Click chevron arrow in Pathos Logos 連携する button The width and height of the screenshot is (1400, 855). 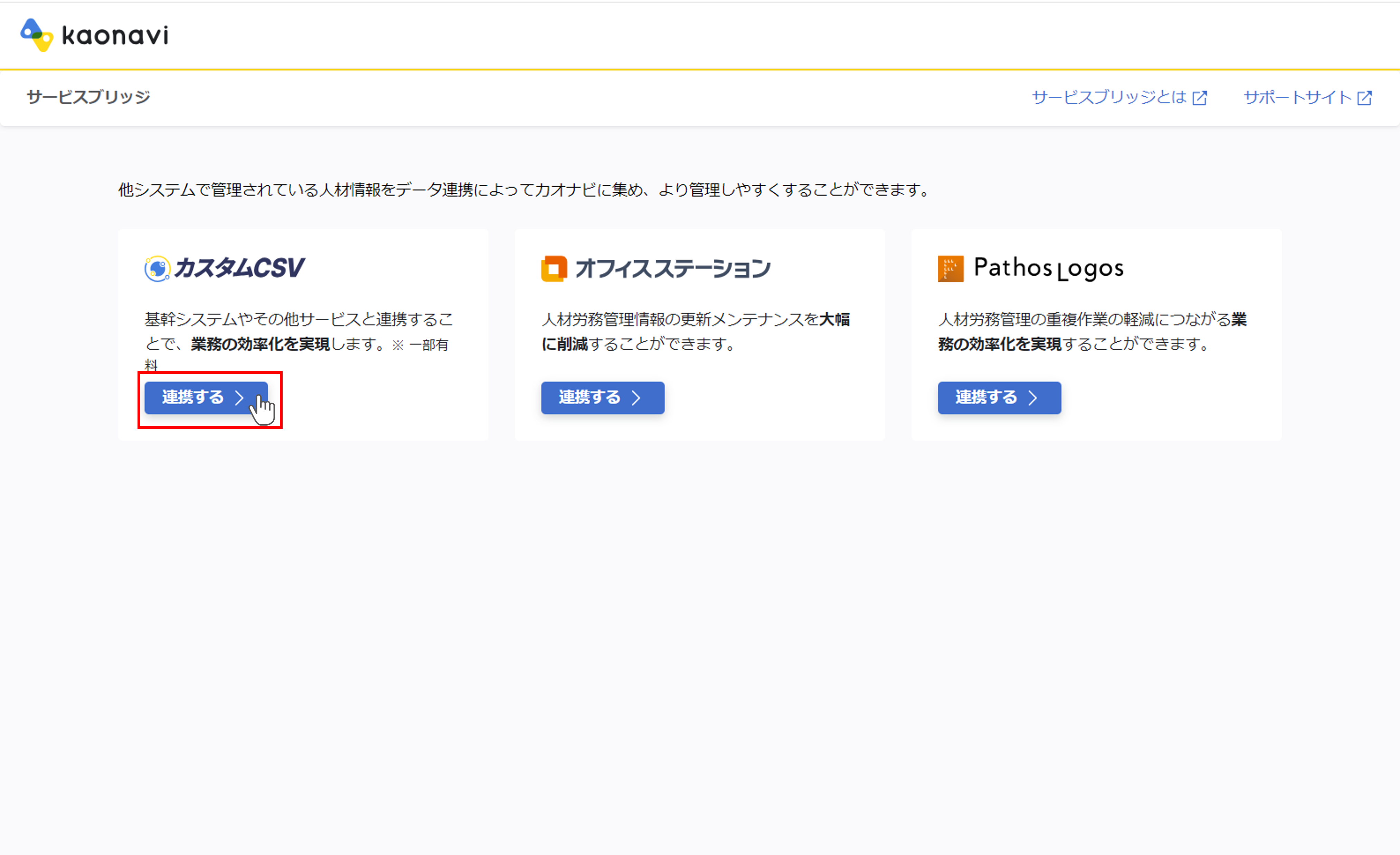(x=1032, y=398)
